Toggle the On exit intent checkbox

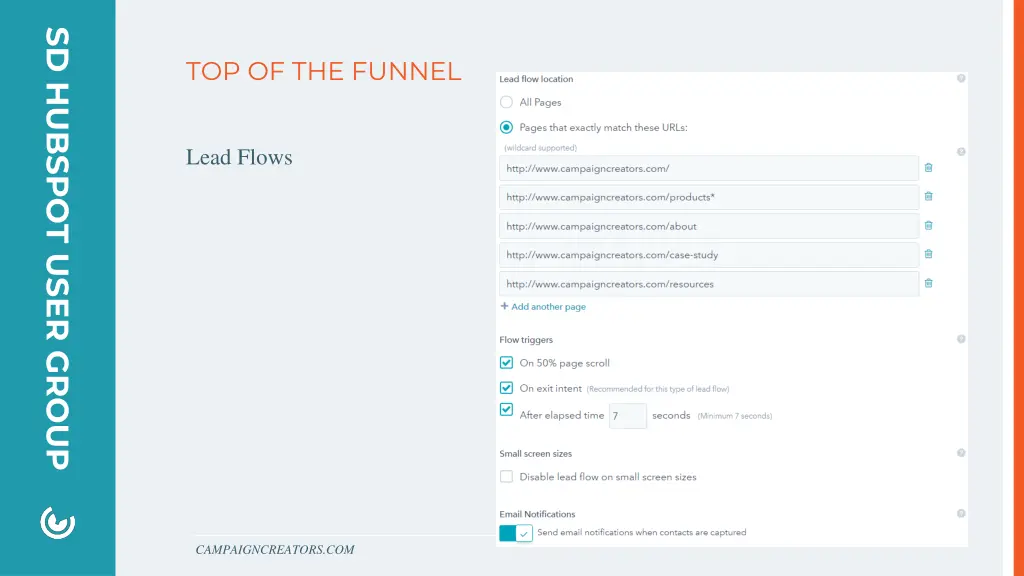[x=506, y=388]
